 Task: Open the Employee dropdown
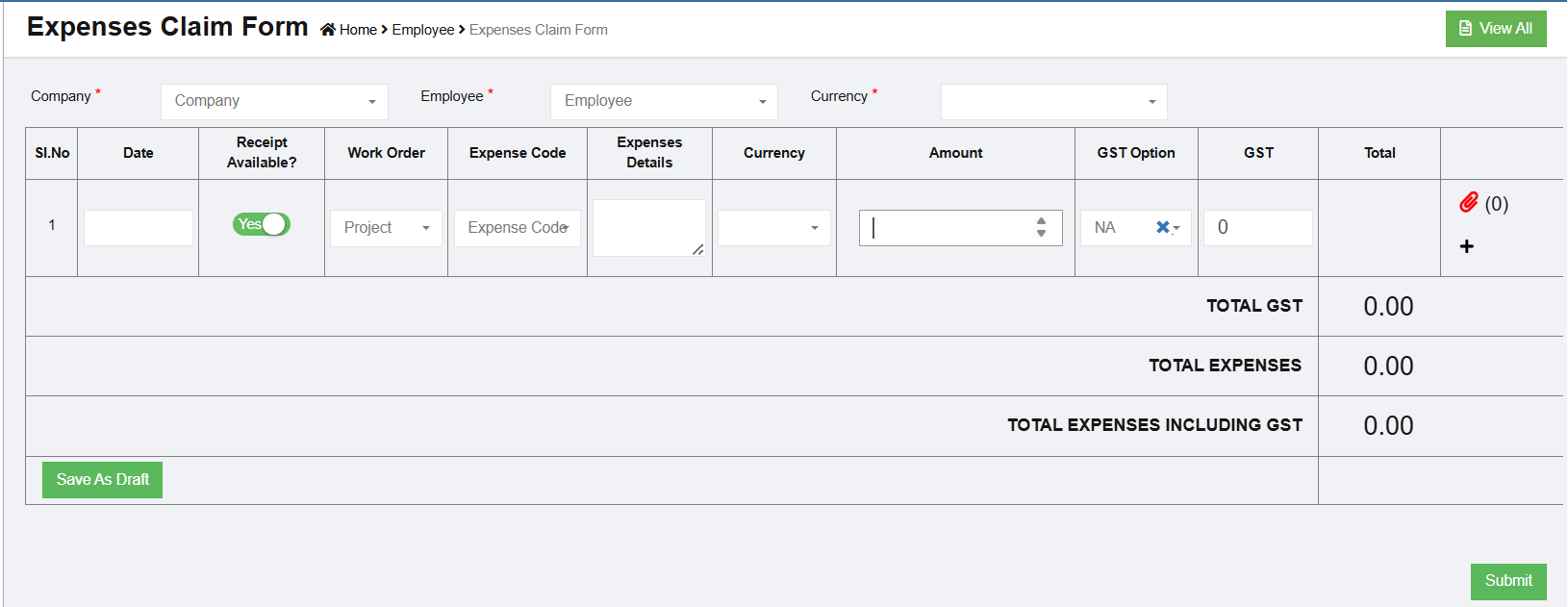664,101
